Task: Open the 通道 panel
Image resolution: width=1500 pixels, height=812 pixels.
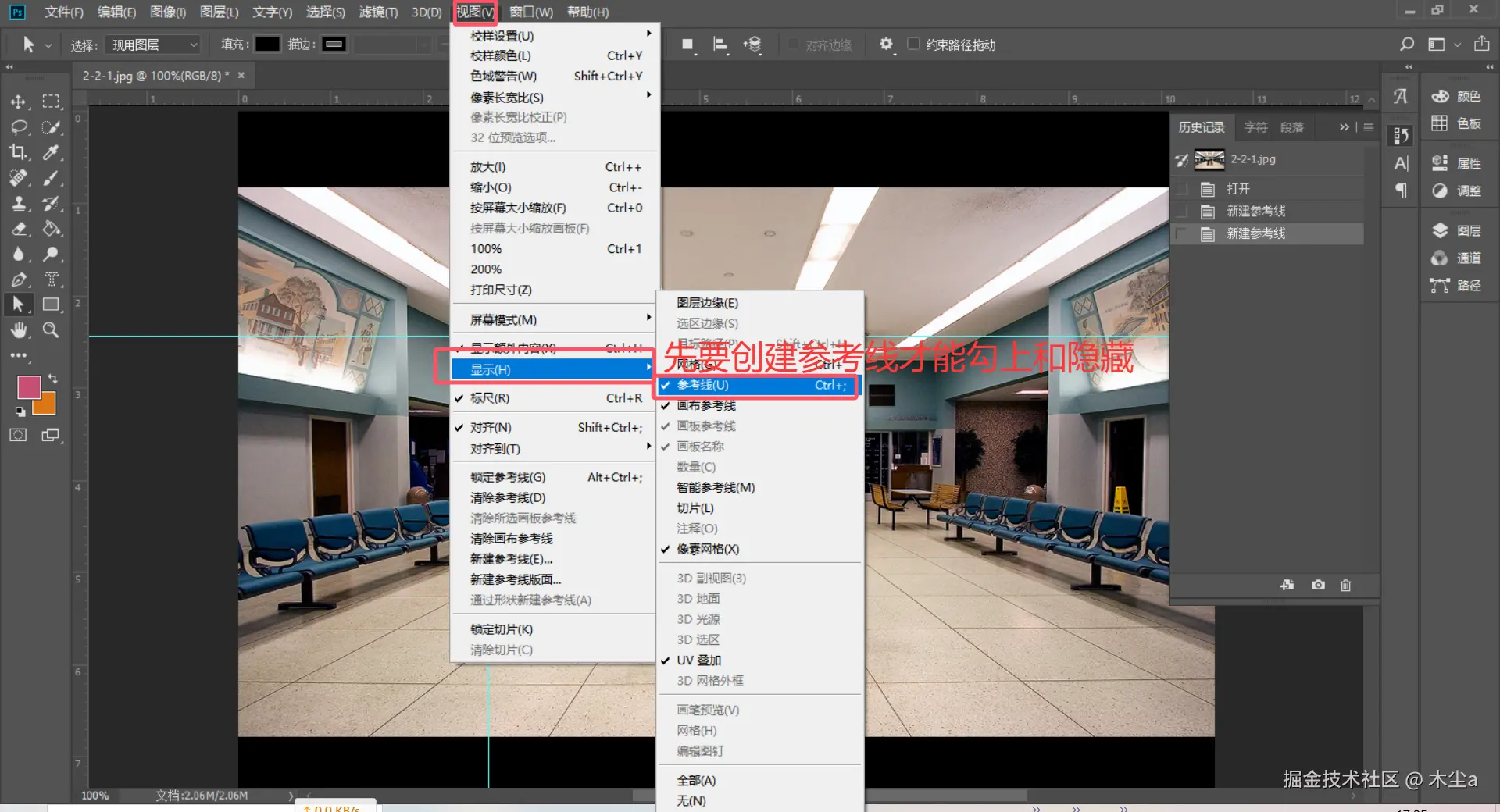Action: (1456, 258)
